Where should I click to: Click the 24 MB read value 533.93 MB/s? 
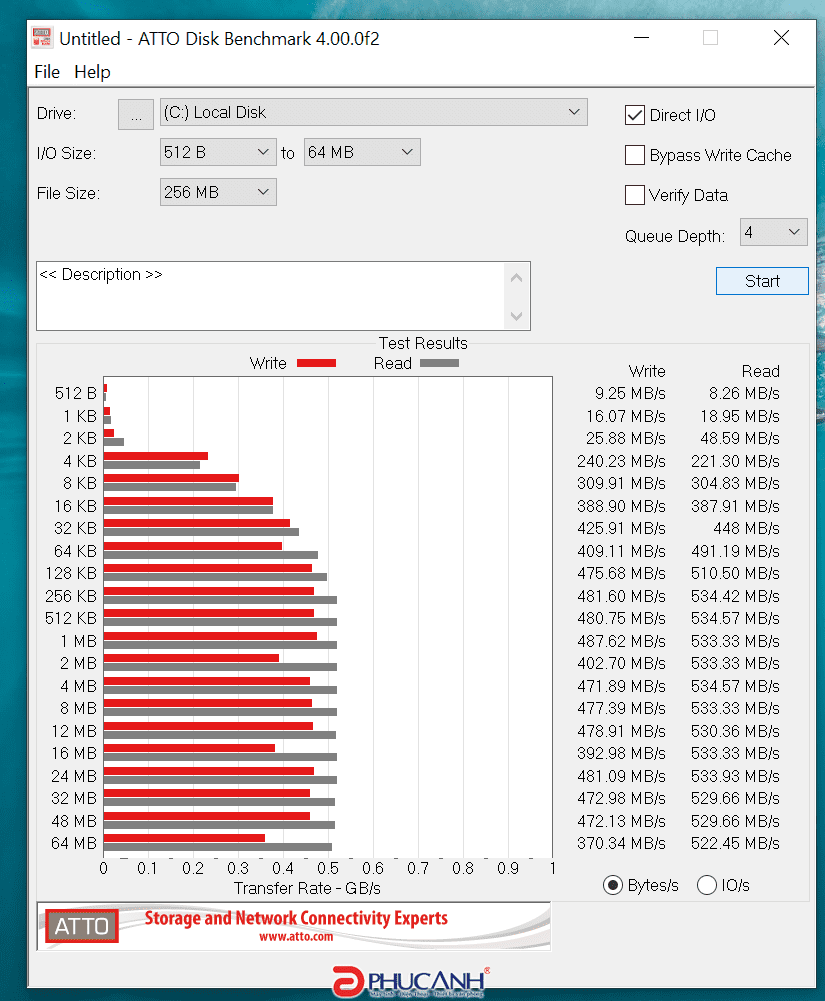pyautogui.click(x=735, y=776)
